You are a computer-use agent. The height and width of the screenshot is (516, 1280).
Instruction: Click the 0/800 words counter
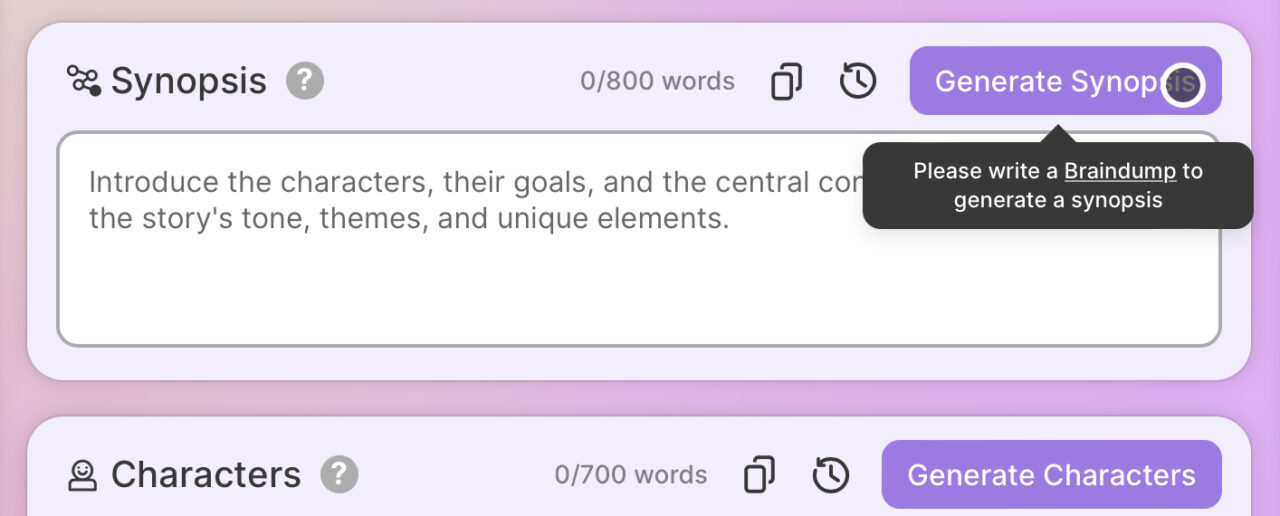[x=657, y=81]
